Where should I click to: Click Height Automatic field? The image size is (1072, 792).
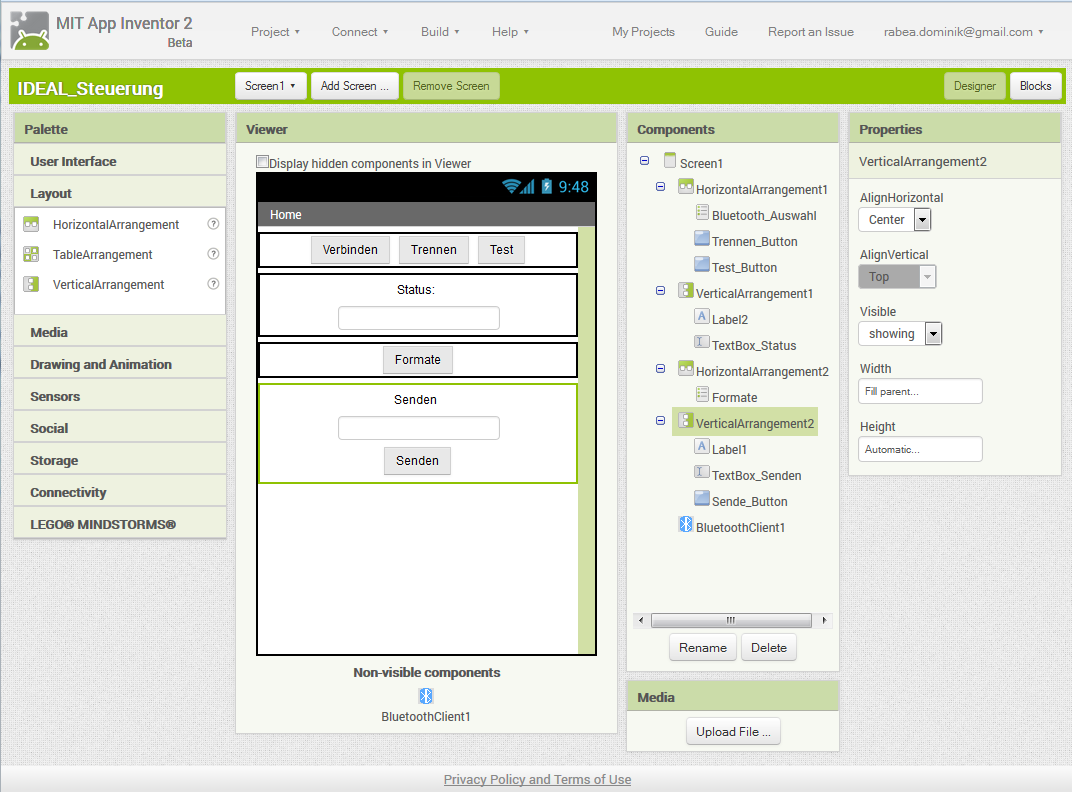920,449
